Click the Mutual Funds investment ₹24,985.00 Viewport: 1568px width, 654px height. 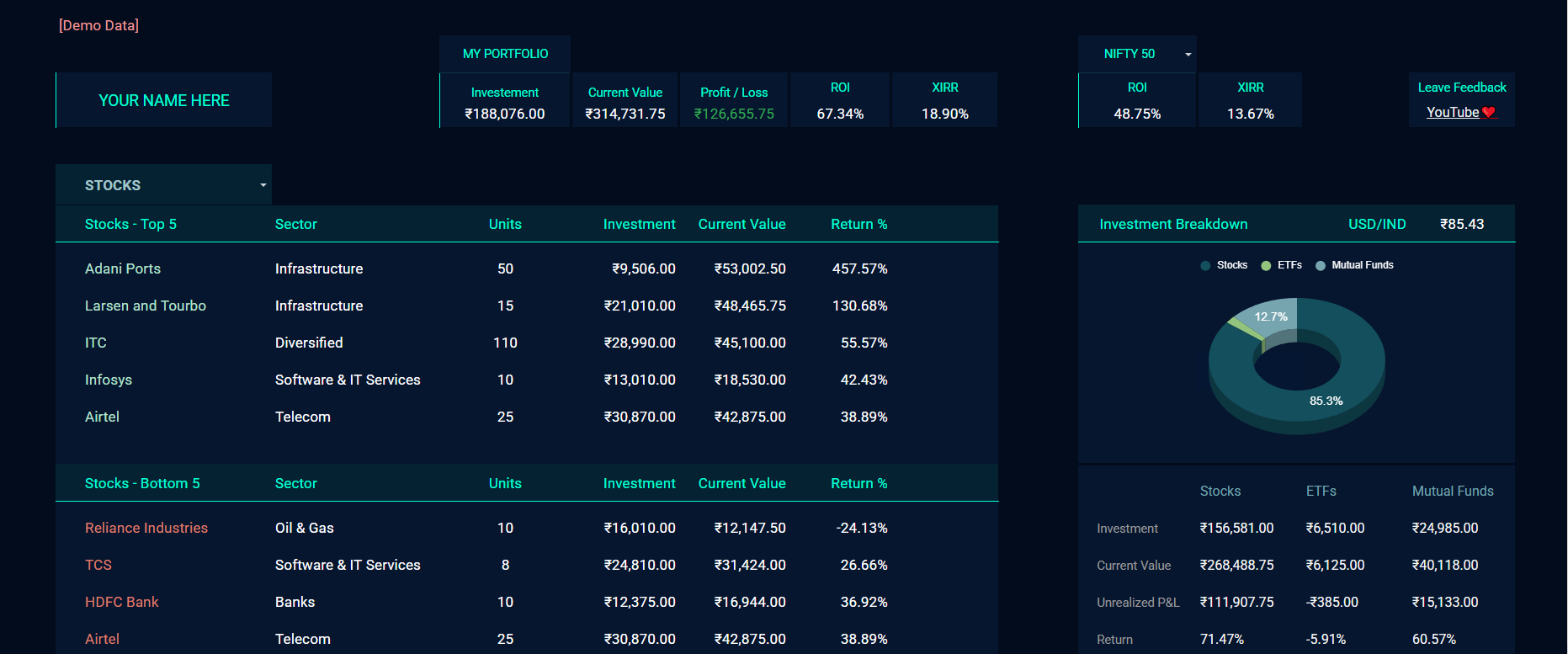[x=1445, y=528]
